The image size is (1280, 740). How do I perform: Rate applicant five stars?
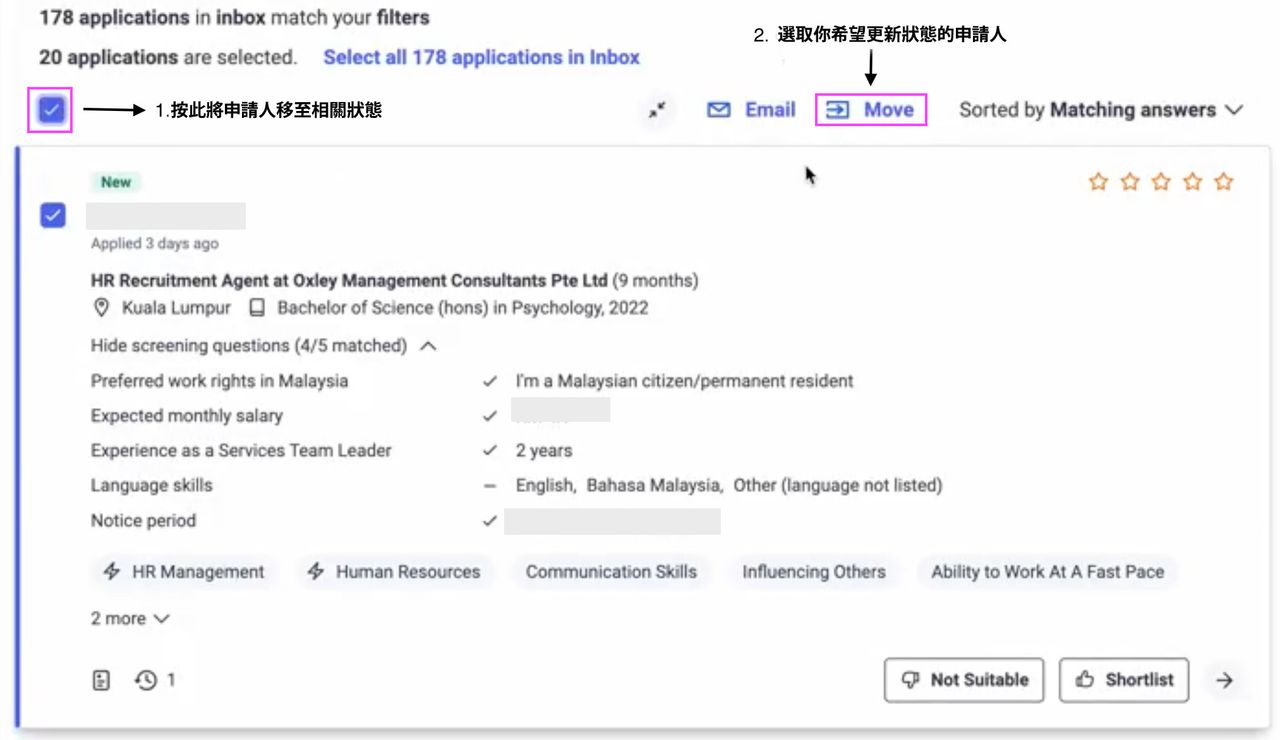click(x=1224, y=182)
